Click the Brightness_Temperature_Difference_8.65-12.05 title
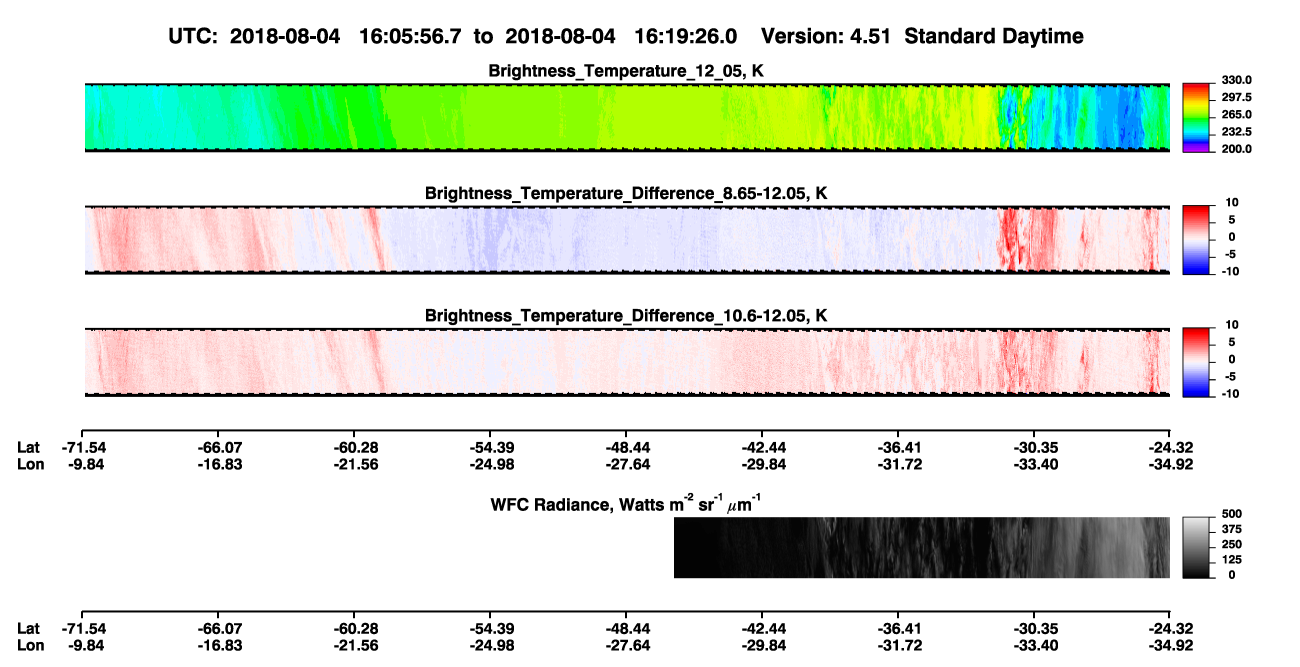This screenshot has height=667, width=1300. coord(627,192)
